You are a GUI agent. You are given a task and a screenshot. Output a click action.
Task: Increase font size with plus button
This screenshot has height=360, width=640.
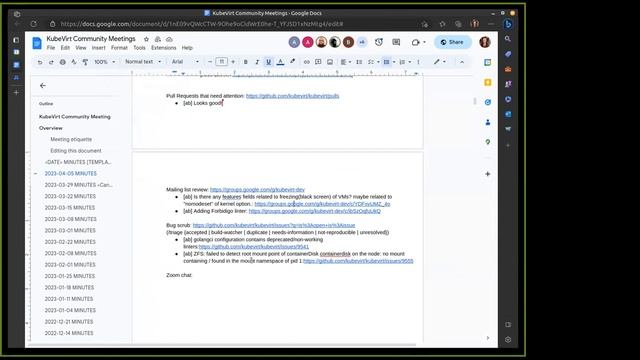[233, 62]
